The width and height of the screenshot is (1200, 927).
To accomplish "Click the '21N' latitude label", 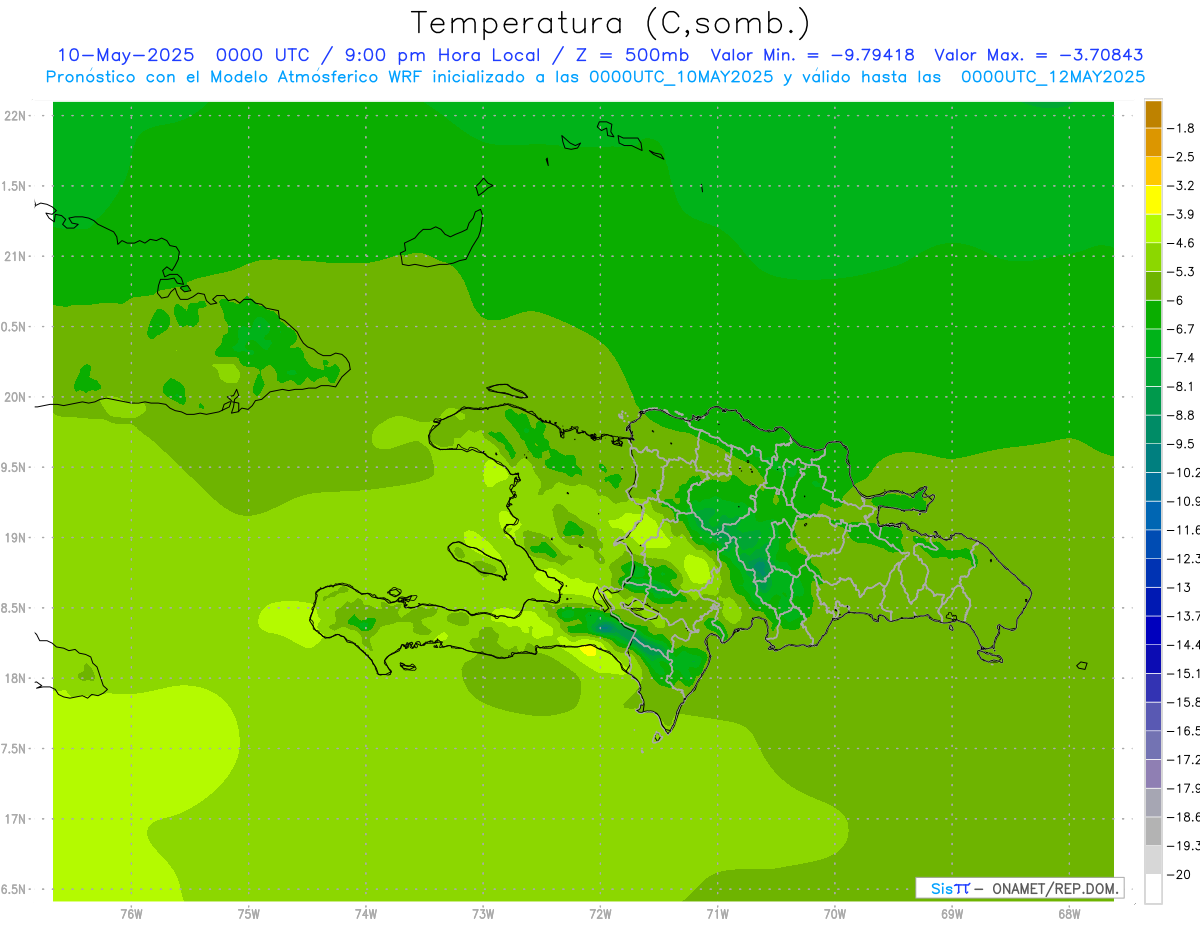I will 17,256.
